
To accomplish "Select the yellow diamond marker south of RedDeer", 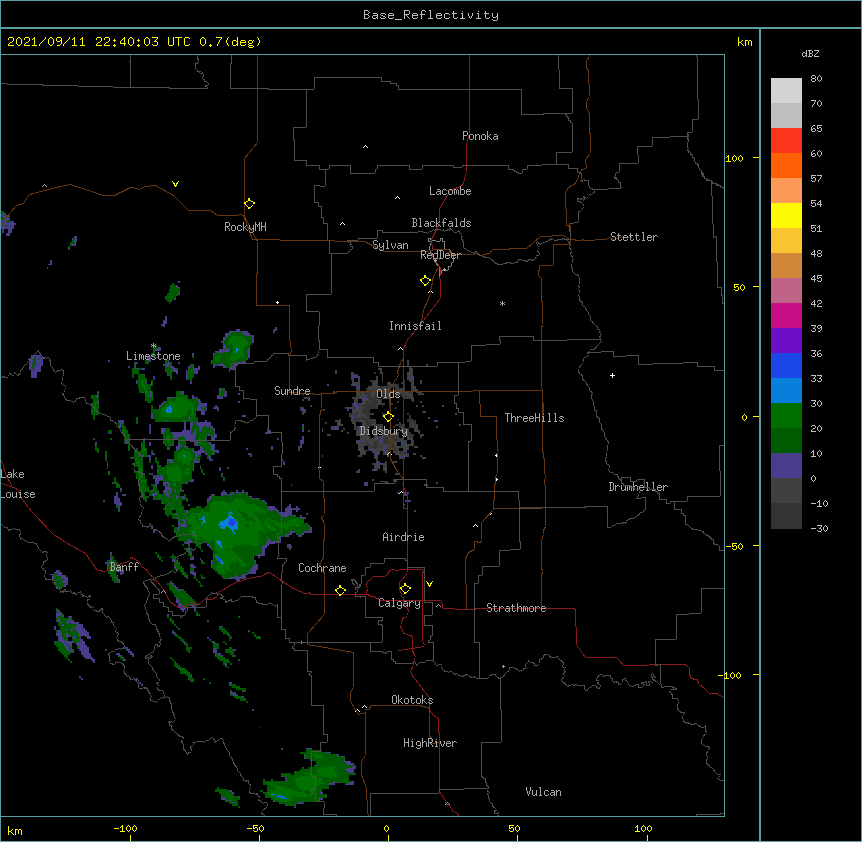I will (x=425, y=281).
